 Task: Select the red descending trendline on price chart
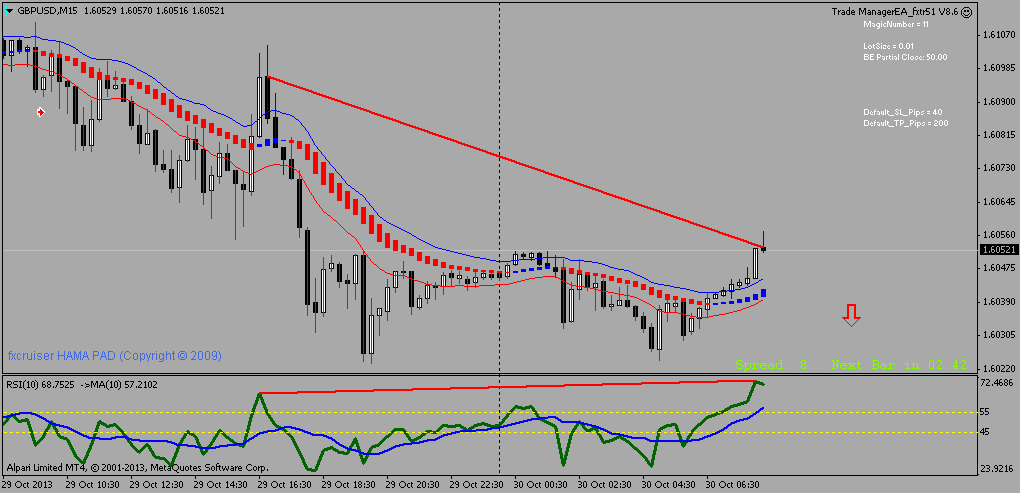pyautogui.click(x=514, y=163)
